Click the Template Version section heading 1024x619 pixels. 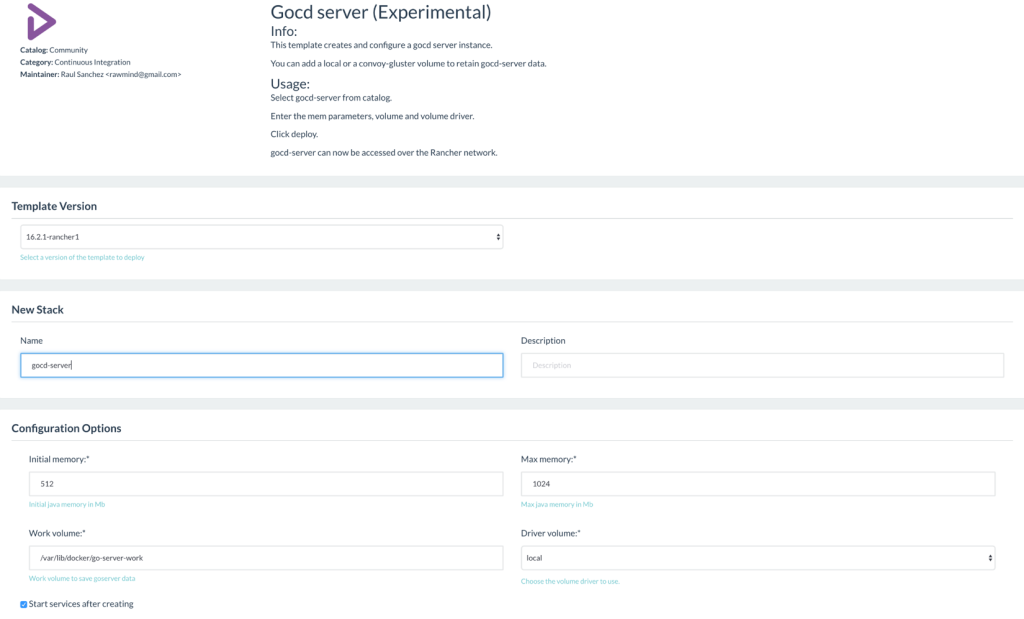click(54, 206)
